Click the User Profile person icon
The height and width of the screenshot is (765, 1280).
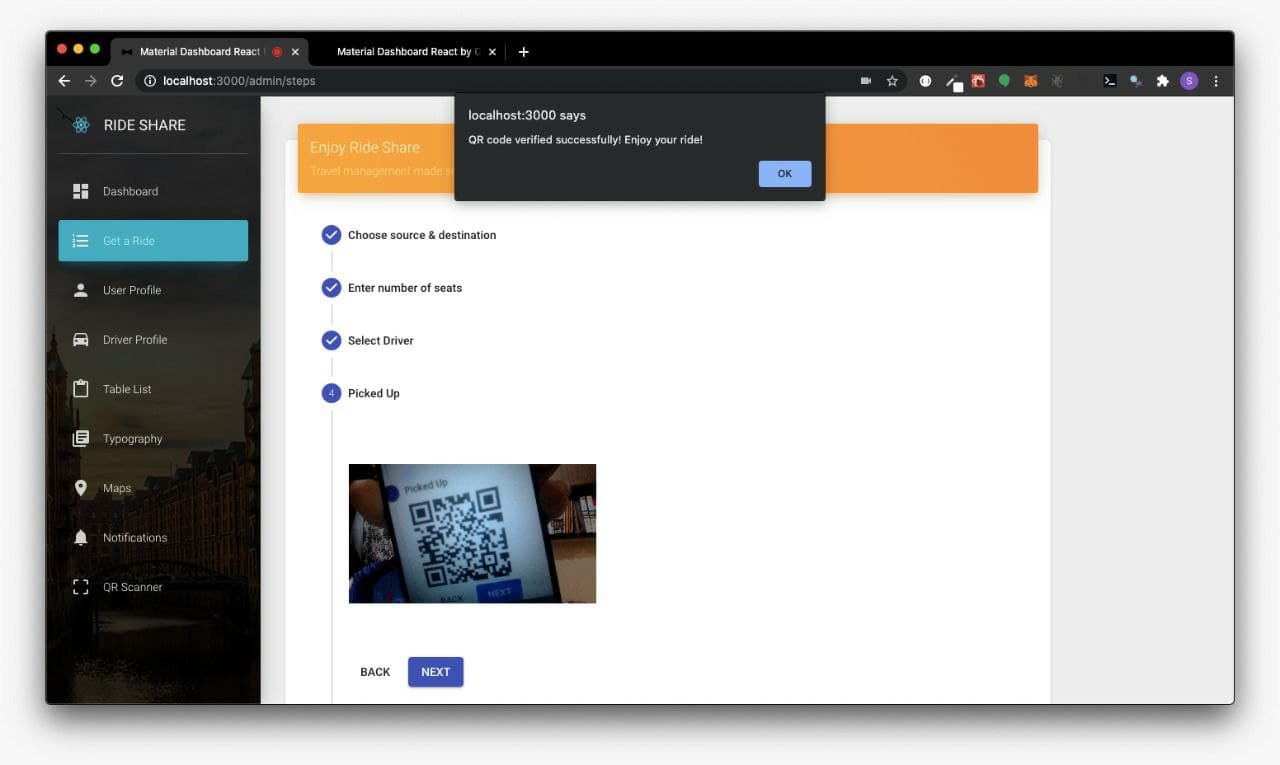click(x=81, y=290)
